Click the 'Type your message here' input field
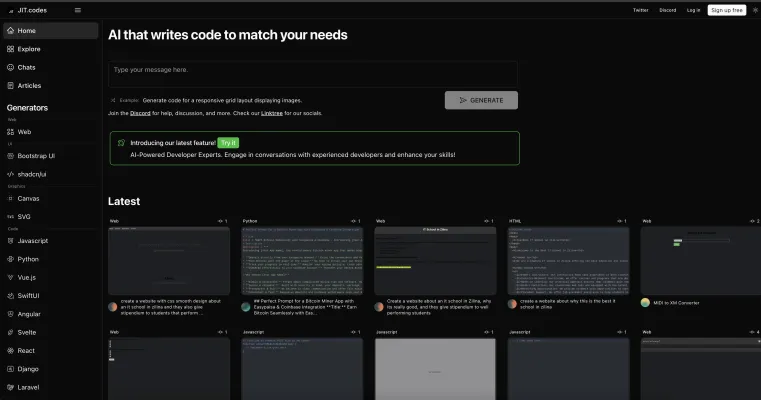 click(x=312, y=73)
